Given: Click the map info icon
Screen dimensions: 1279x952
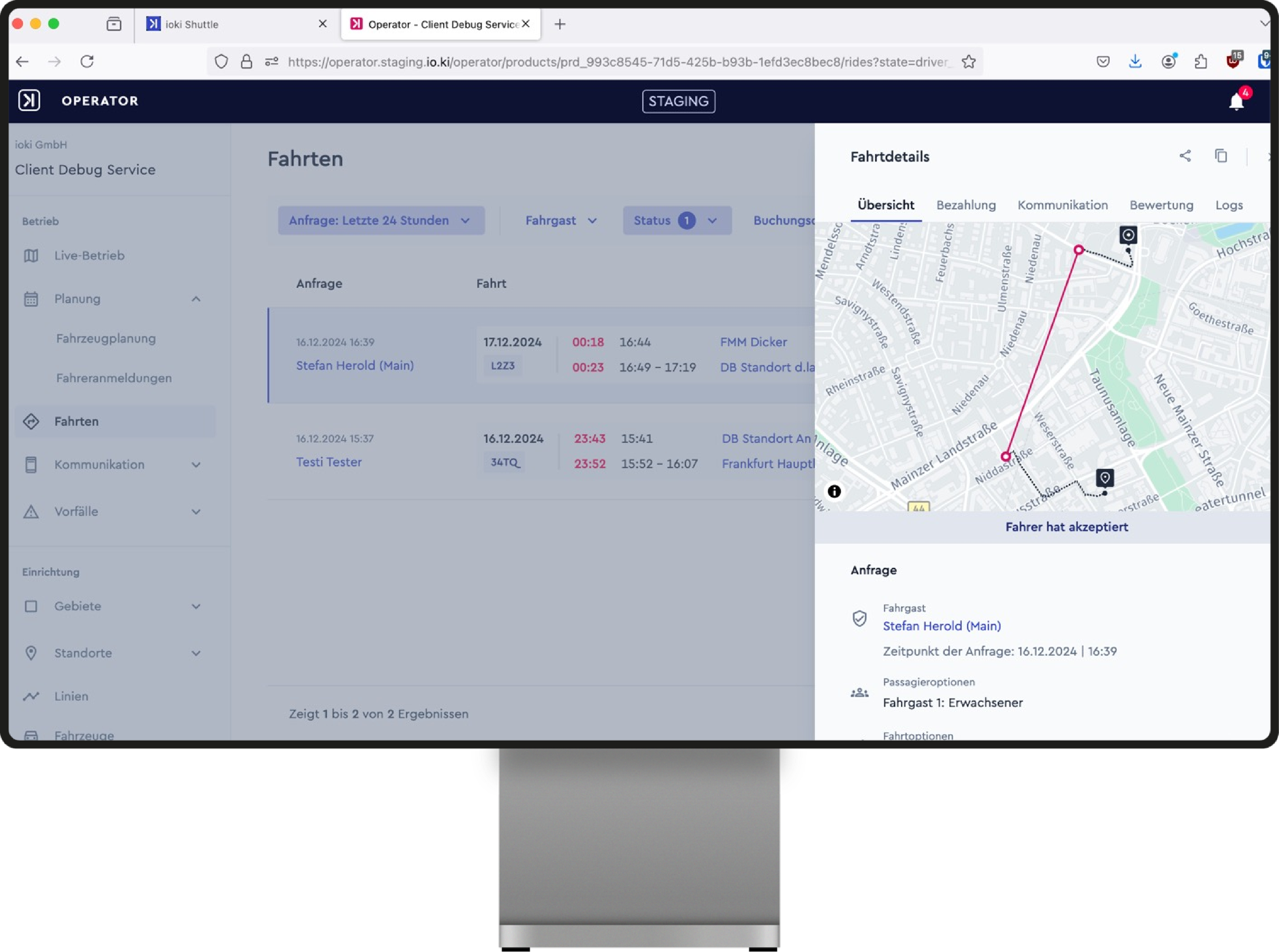Looking at the screenshot, I should click(x=834, y=492).
